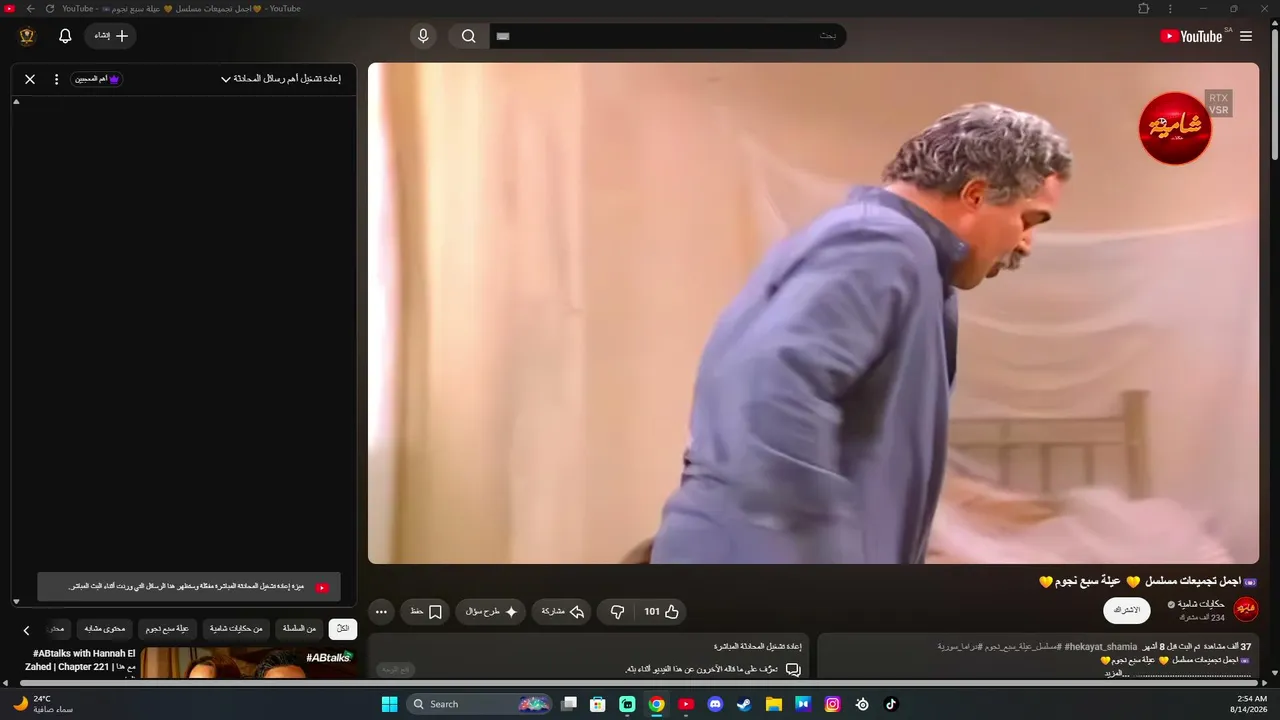Open Discord from the taskbar

click(715, 704)
